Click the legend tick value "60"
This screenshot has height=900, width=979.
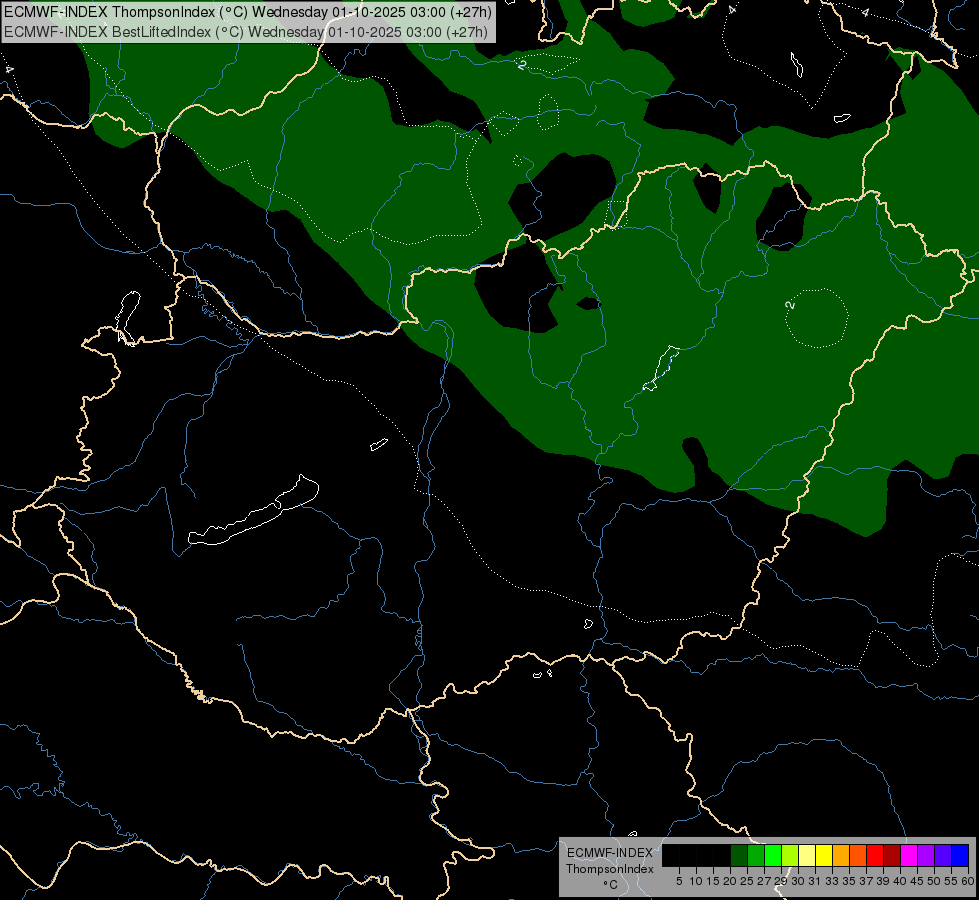[x=968, y=881]
